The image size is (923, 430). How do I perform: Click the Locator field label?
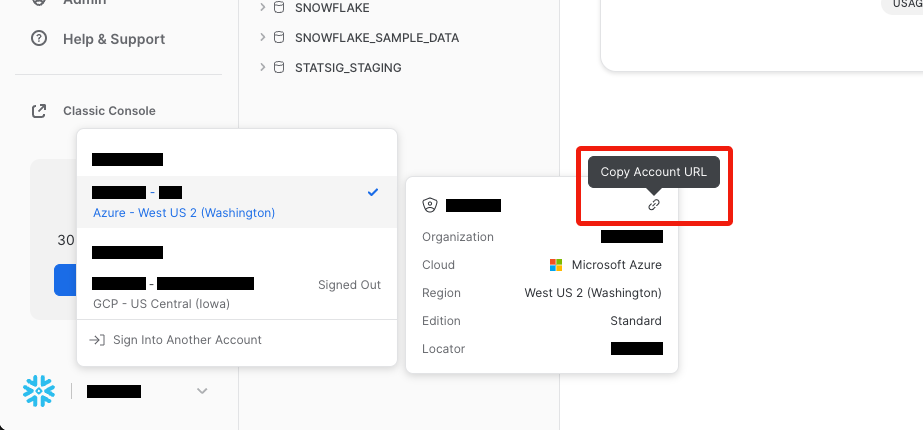(443, 349)
